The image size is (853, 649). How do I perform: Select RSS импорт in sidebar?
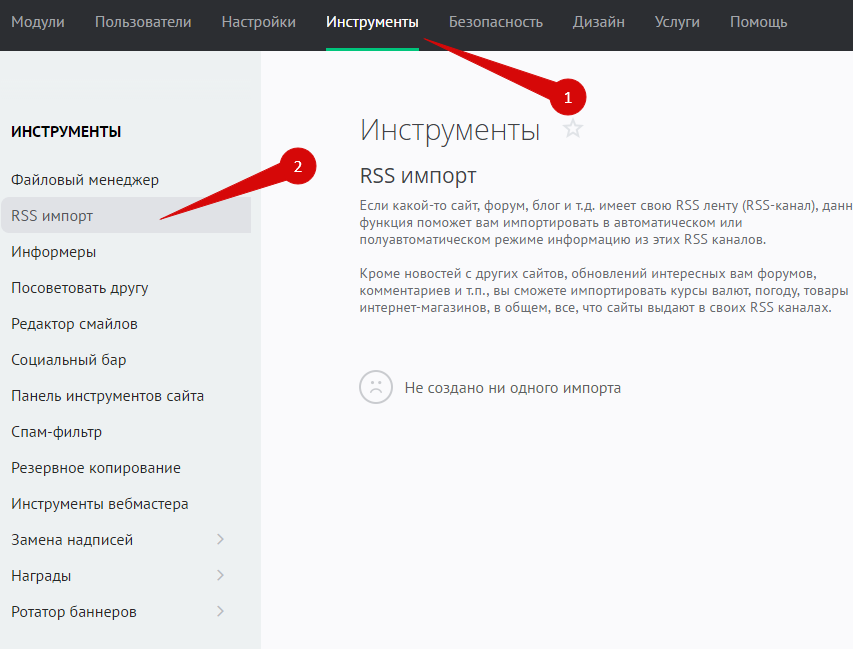tap(53, 216)
